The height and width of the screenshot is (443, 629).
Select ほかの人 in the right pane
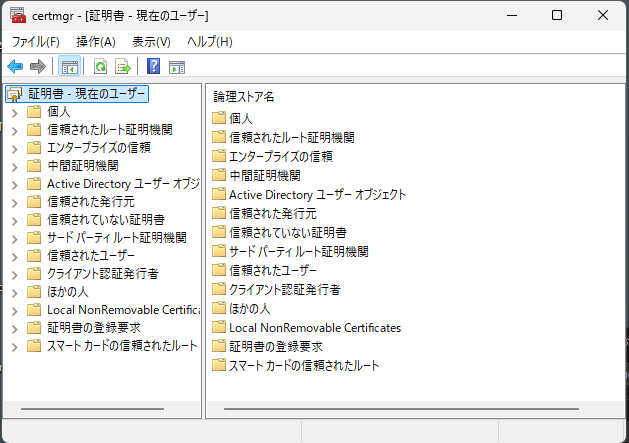click(250, 308)
